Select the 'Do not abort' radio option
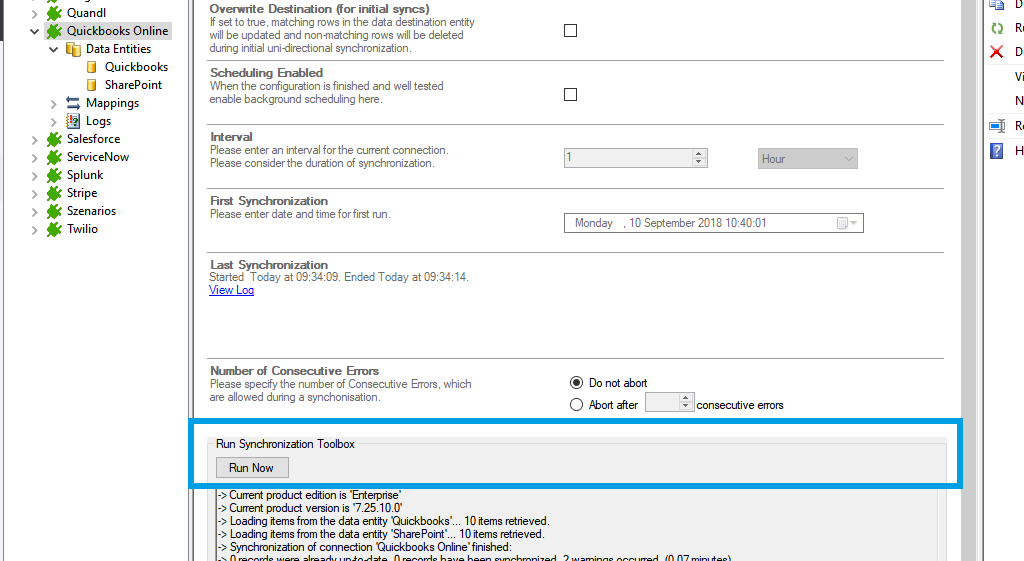Image resolution: width=1024 pixels, height=561 pixels. pos(576,383)
